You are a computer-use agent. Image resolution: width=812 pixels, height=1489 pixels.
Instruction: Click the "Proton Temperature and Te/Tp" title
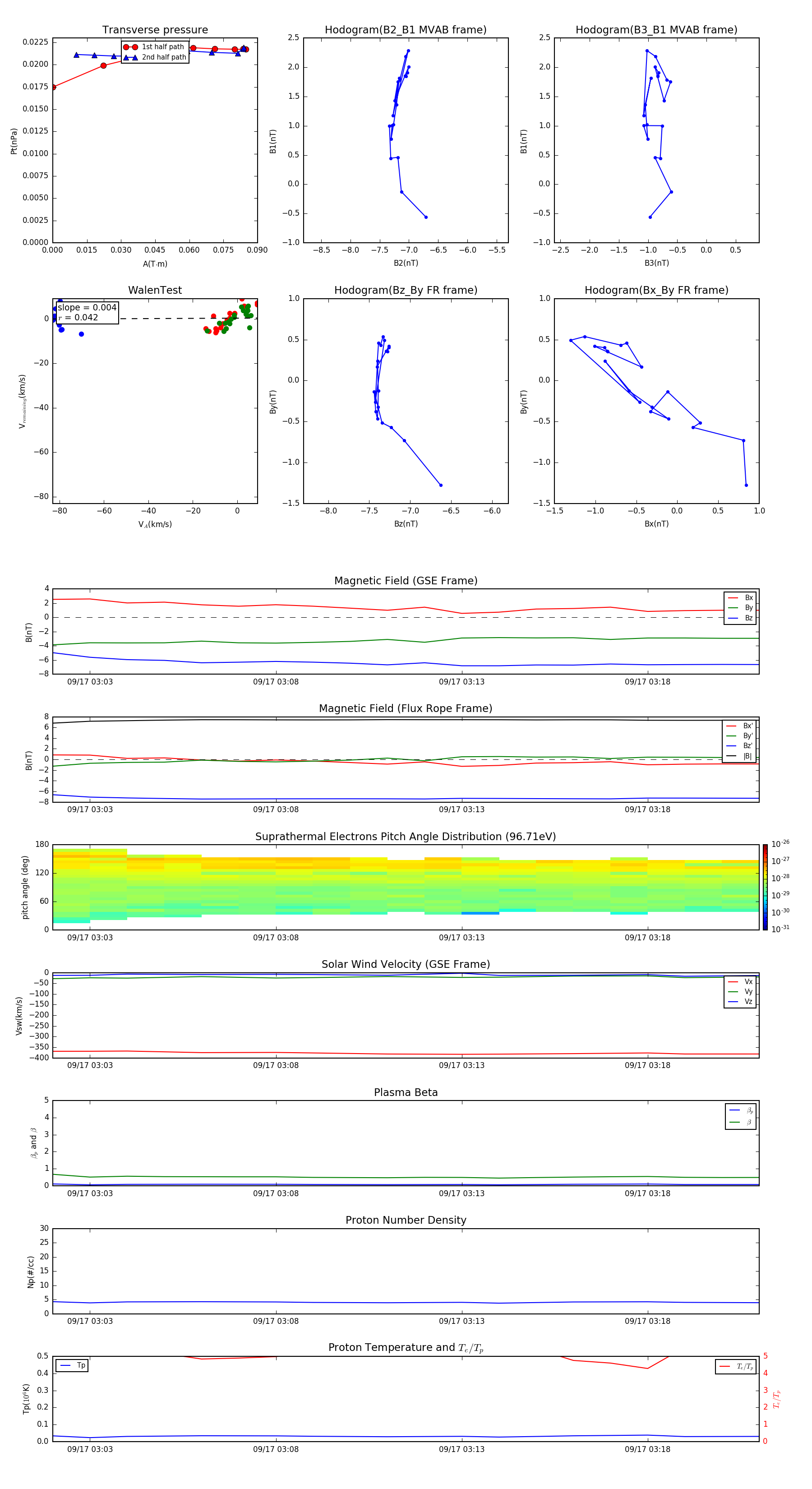coord(406,1348)
